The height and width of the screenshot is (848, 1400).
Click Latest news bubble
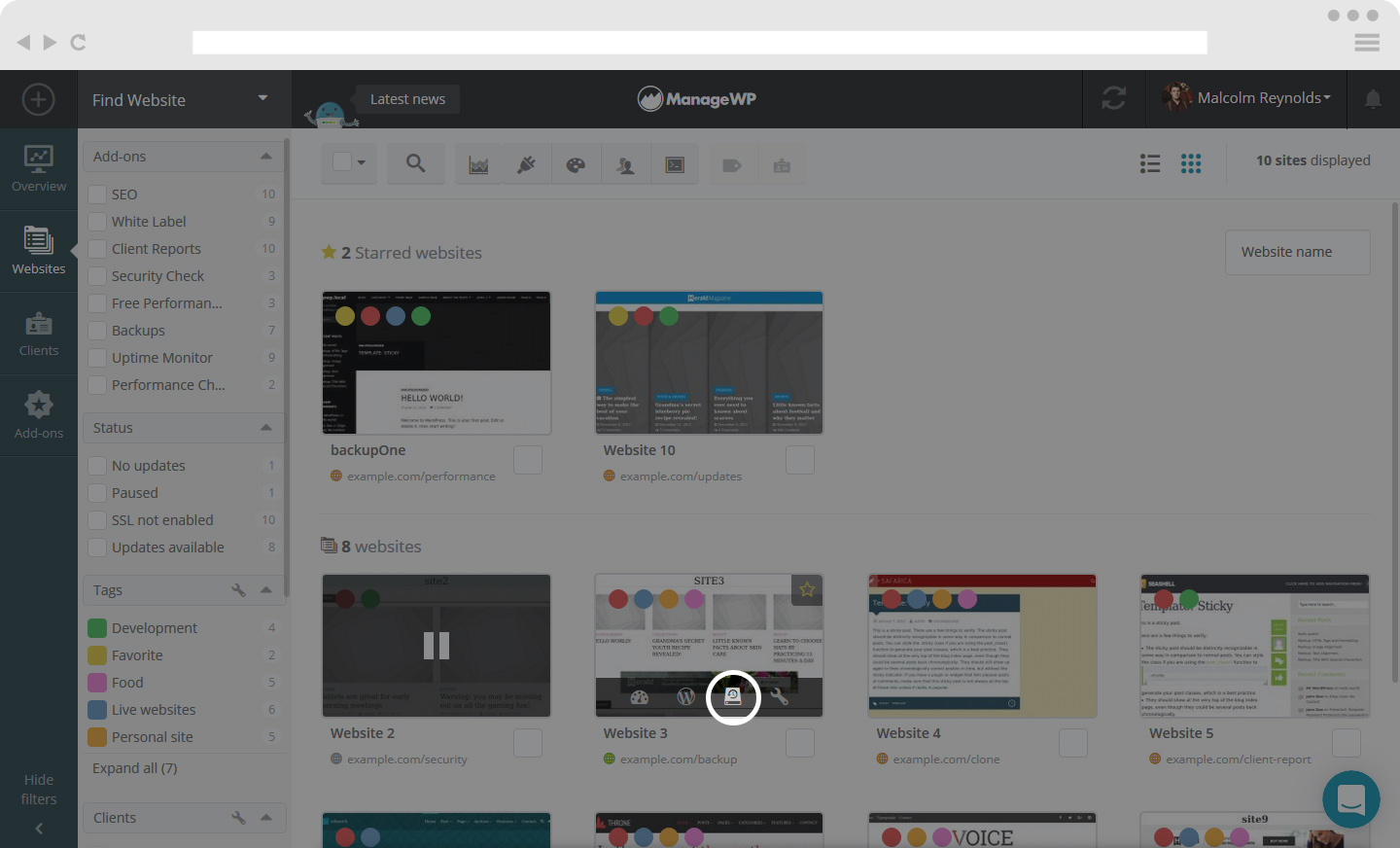pos(407,99)
